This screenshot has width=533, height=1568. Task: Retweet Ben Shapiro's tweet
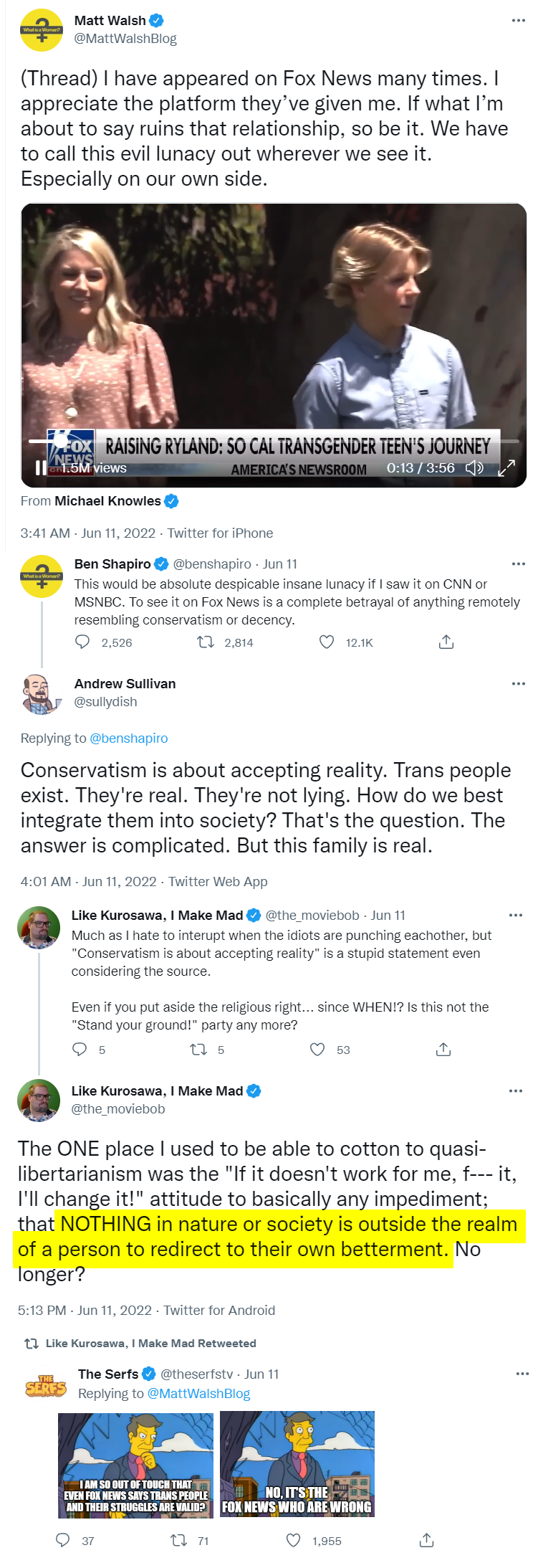206,642
